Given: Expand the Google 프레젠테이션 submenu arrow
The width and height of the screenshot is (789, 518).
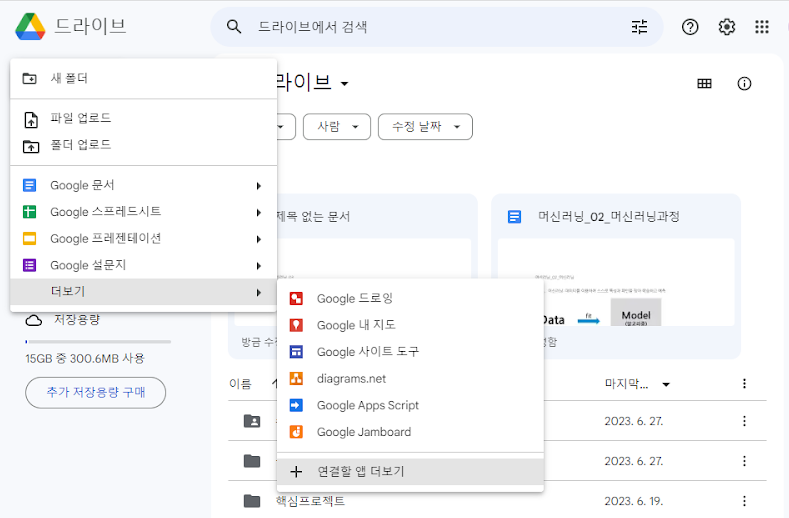Looking at the screenshot, I should tap(259, 239).
